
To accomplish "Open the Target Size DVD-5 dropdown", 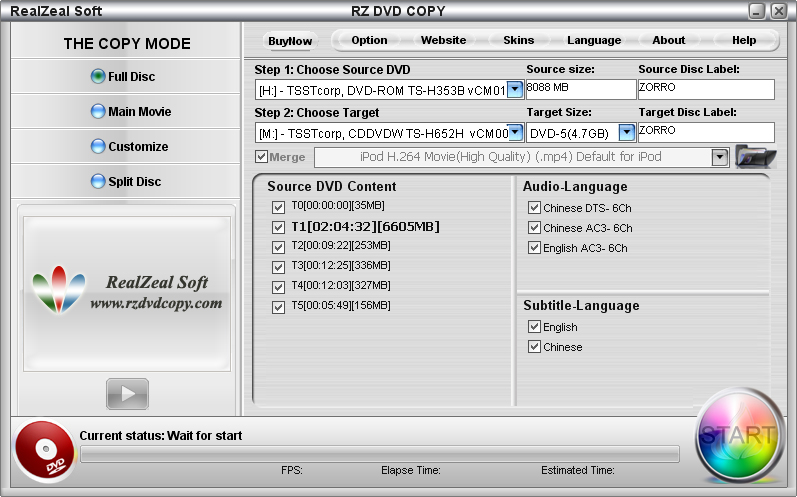I will [626, 132].
